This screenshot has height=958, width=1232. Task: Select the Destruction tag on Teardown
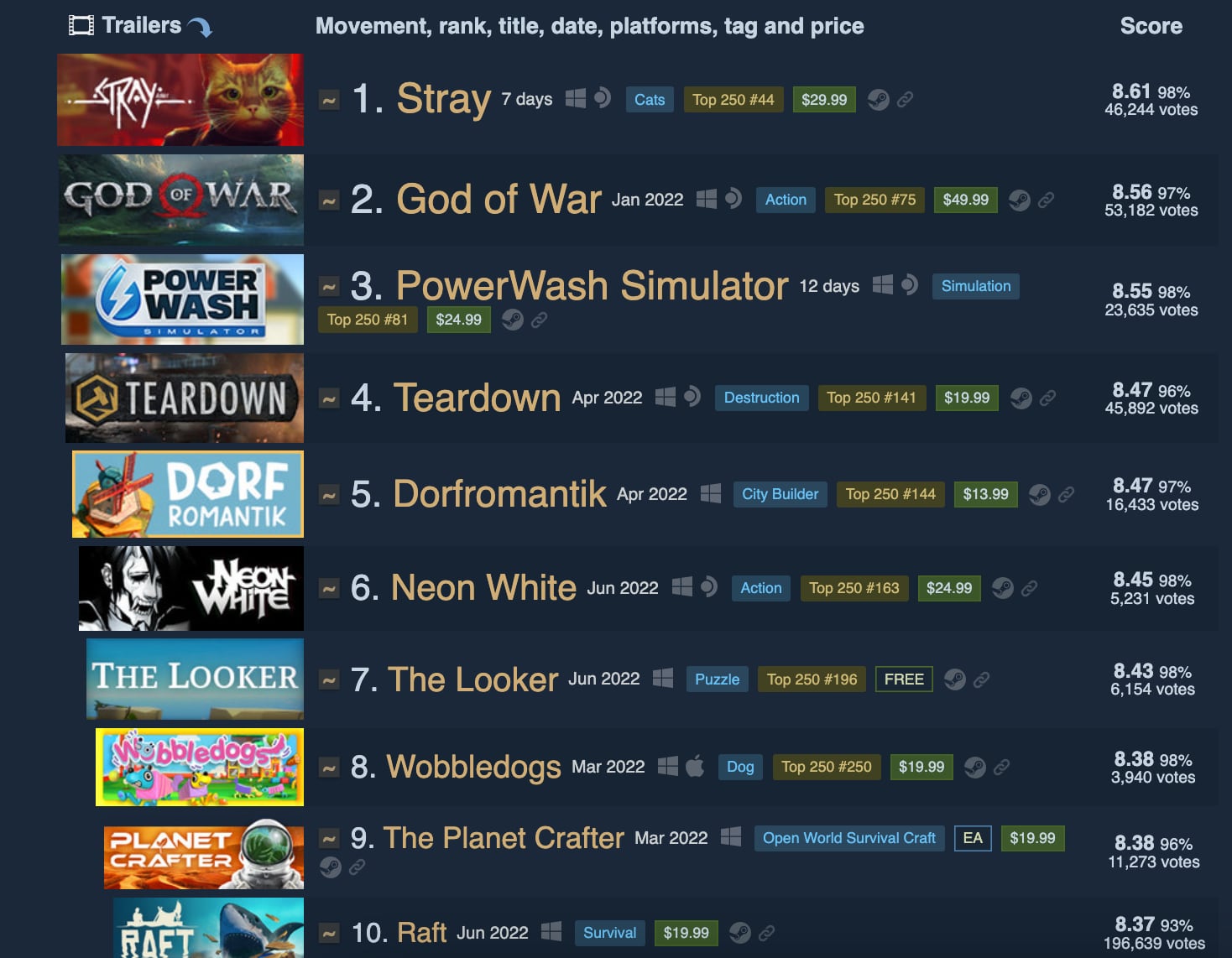click(761, 398)
